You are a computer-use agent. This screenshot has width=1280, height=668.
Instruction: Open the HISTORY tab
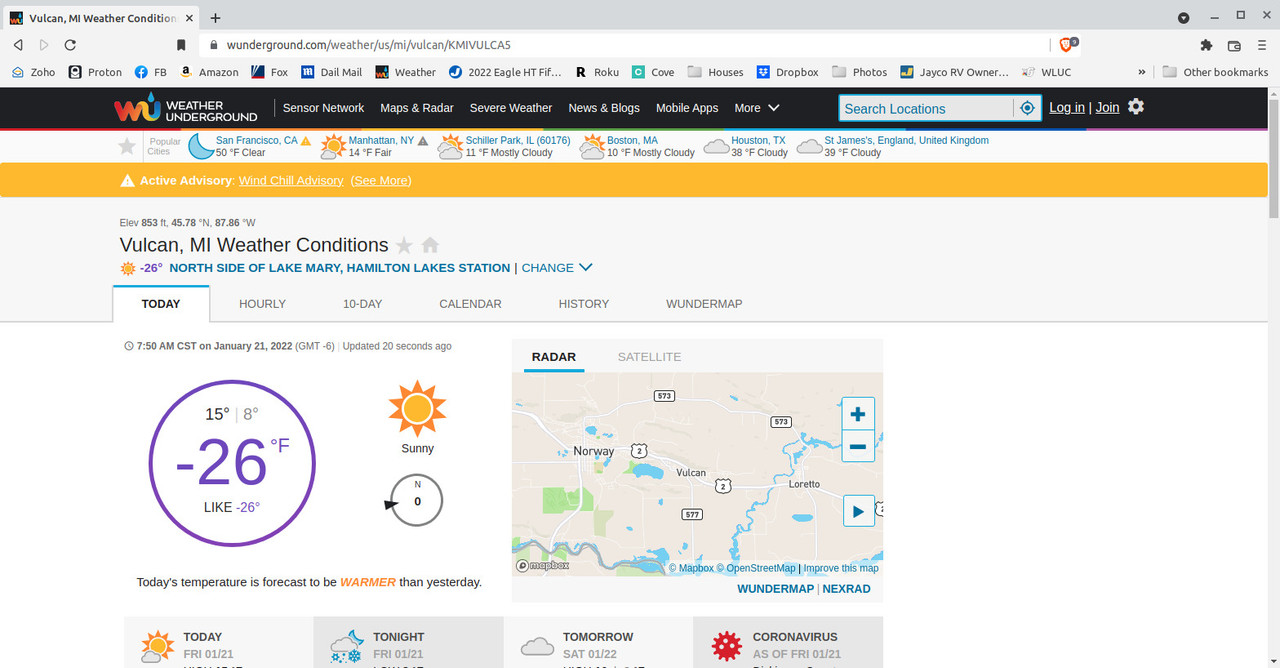point(584,304)
